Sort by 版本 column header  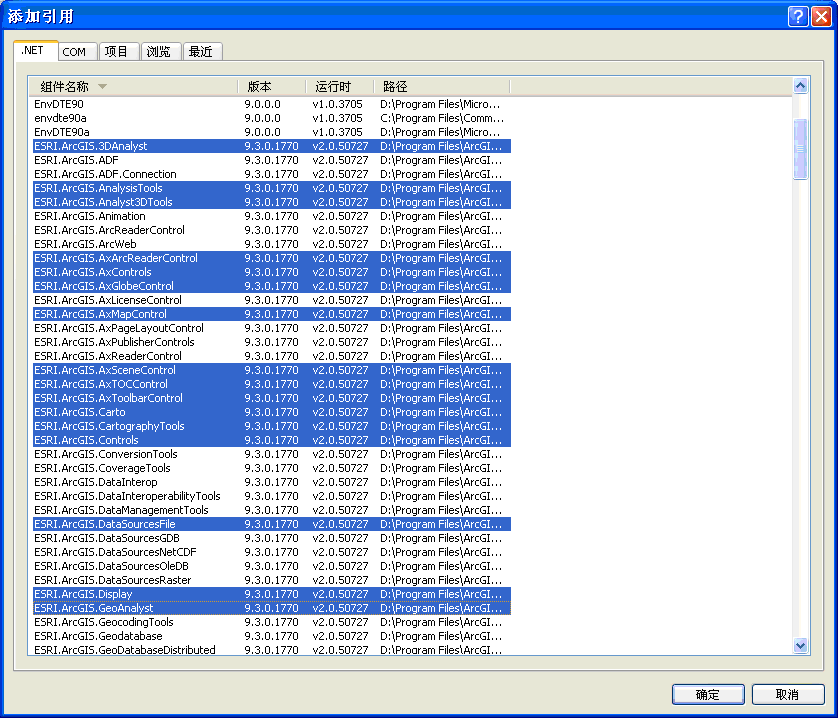(272, 87)
